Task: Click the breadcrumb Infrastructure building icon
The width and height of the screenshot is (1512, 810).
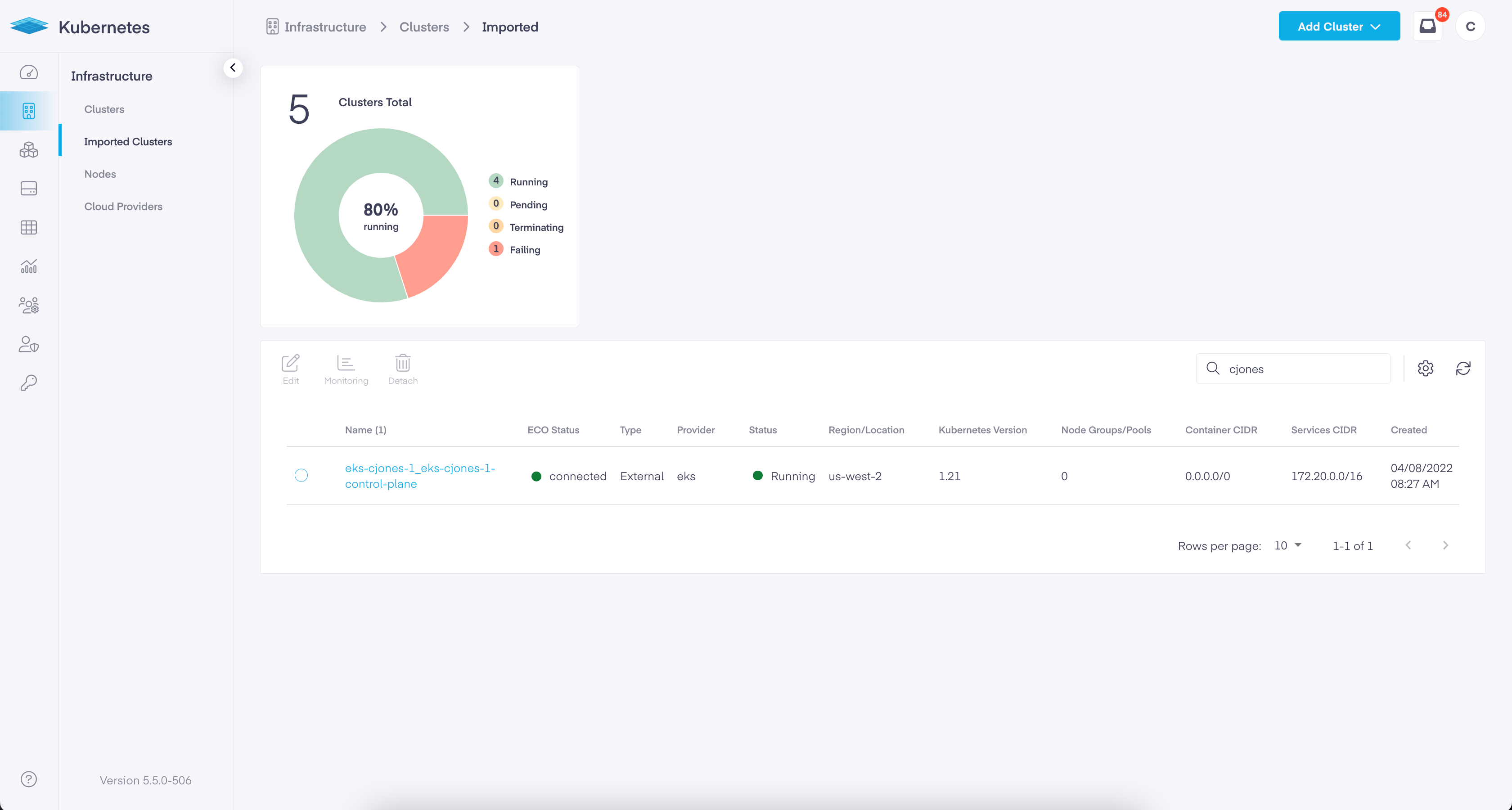Action: 272,27
